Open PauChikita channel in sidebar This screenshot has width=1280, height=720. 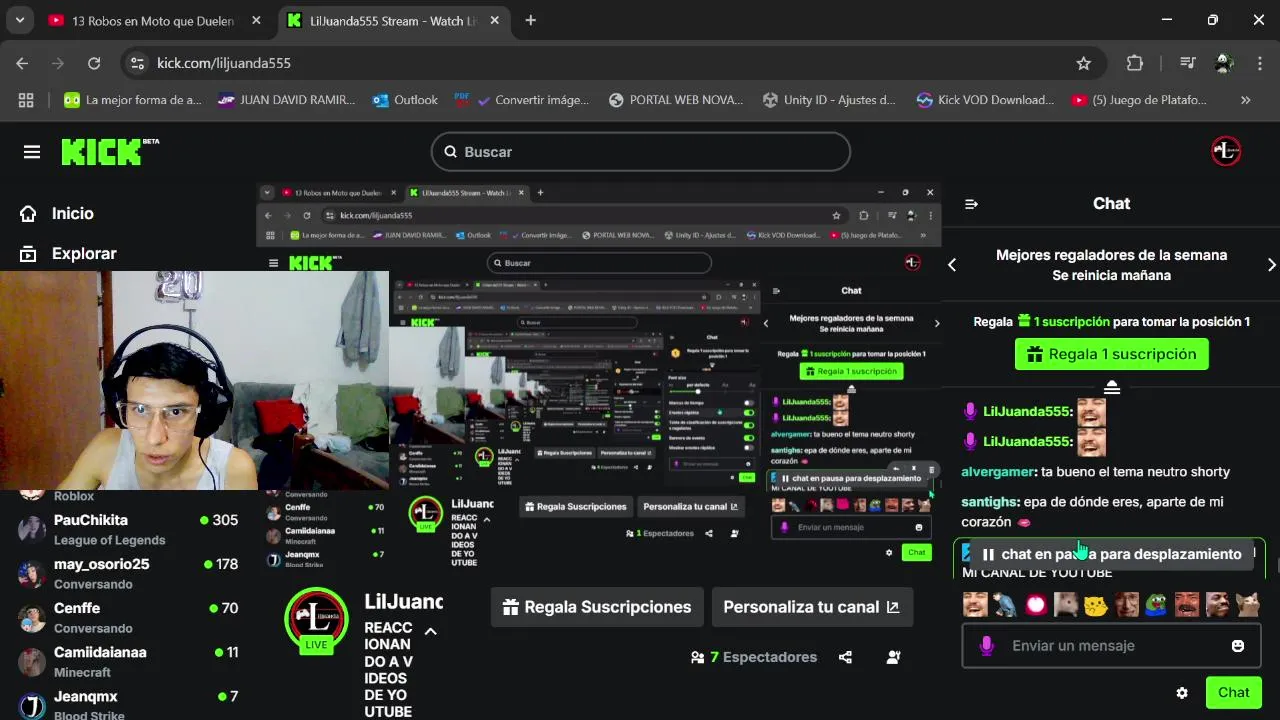128,529
